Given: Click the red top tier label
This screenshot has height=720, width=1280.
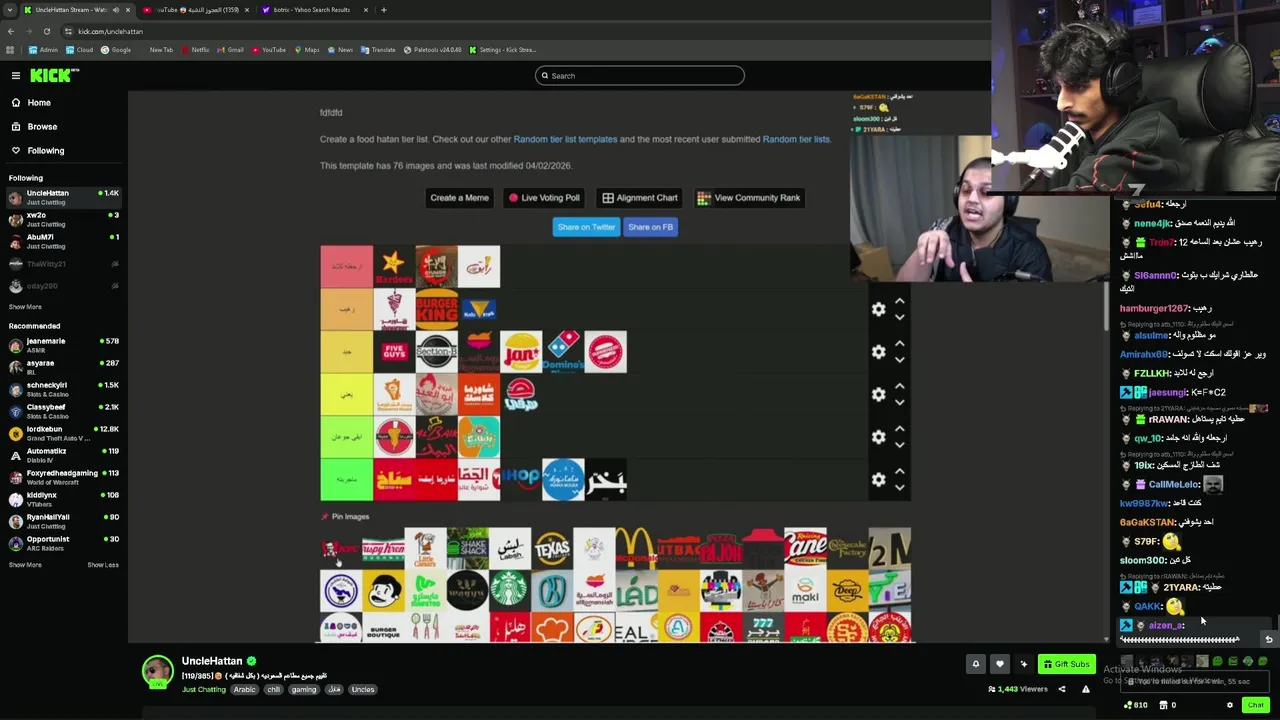Looking at the screenshot, I should pyautogui.click(x=346, y=267).
